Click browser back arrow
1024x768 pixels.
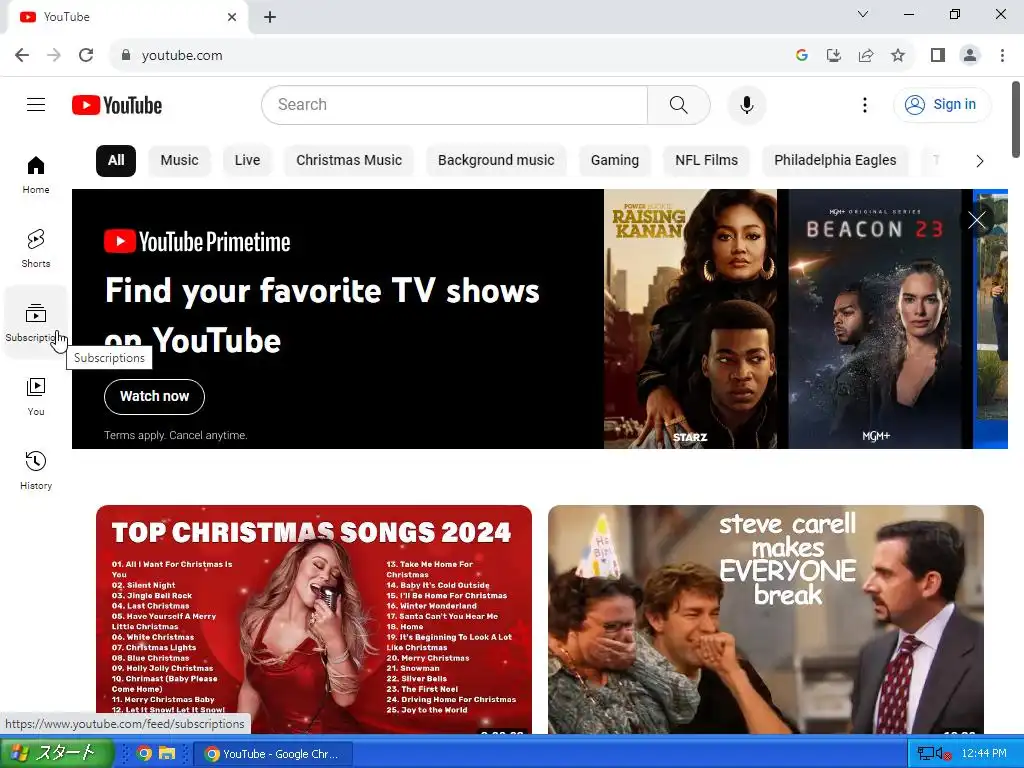point(22,55)
